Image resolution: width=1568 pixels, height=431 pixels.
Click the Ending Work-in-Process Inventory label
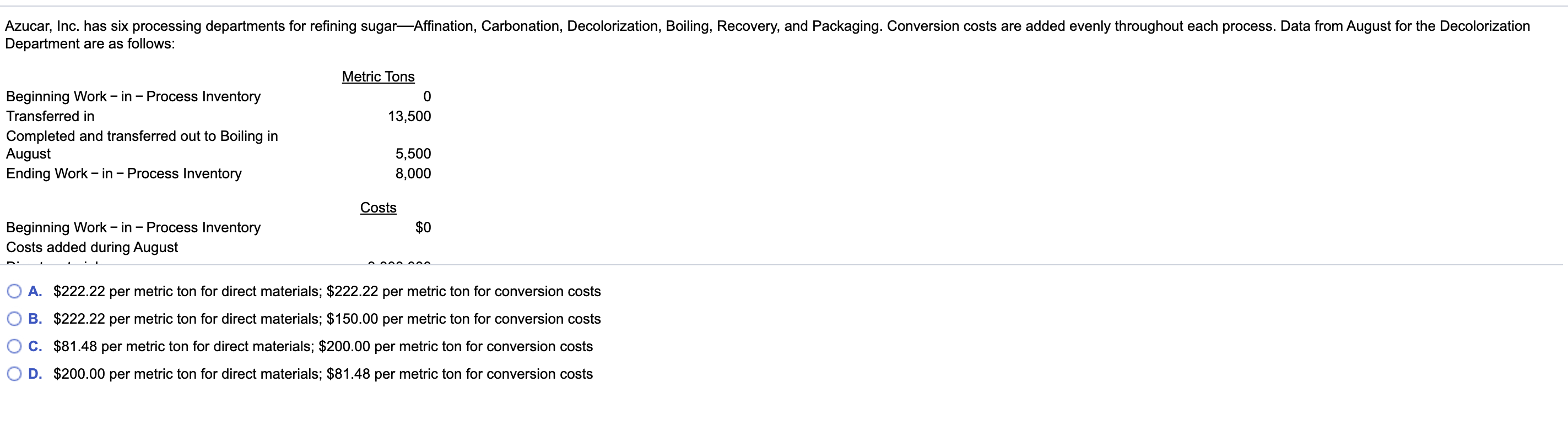point(123,173)
